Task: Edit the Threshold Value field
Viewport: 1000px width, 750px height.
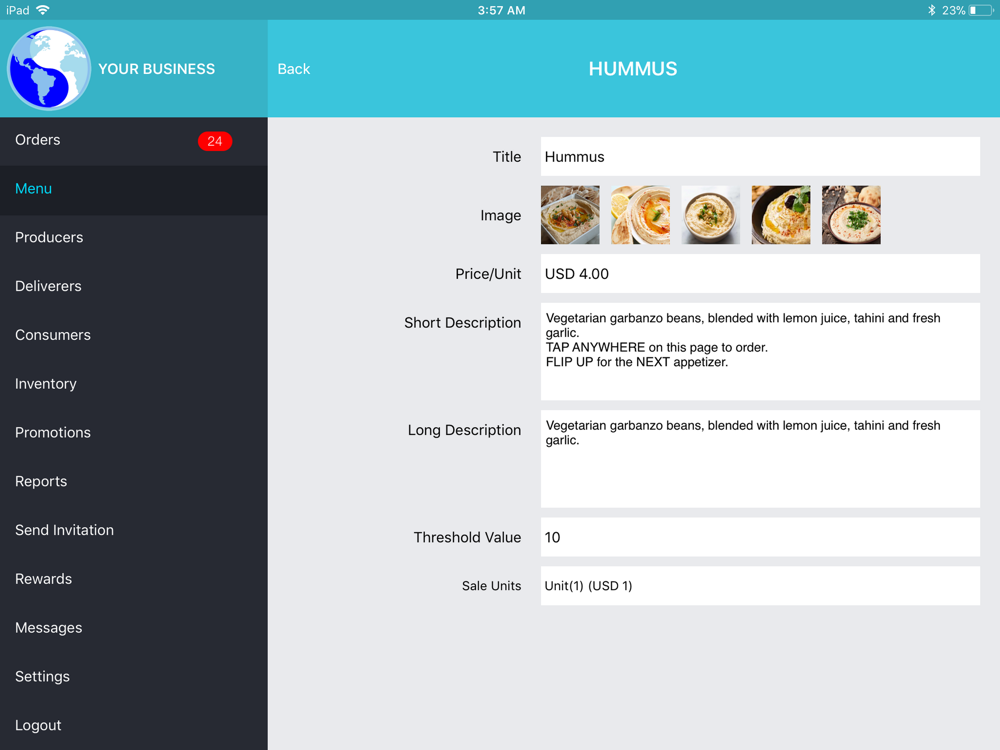Action: [x=760, y=537]
